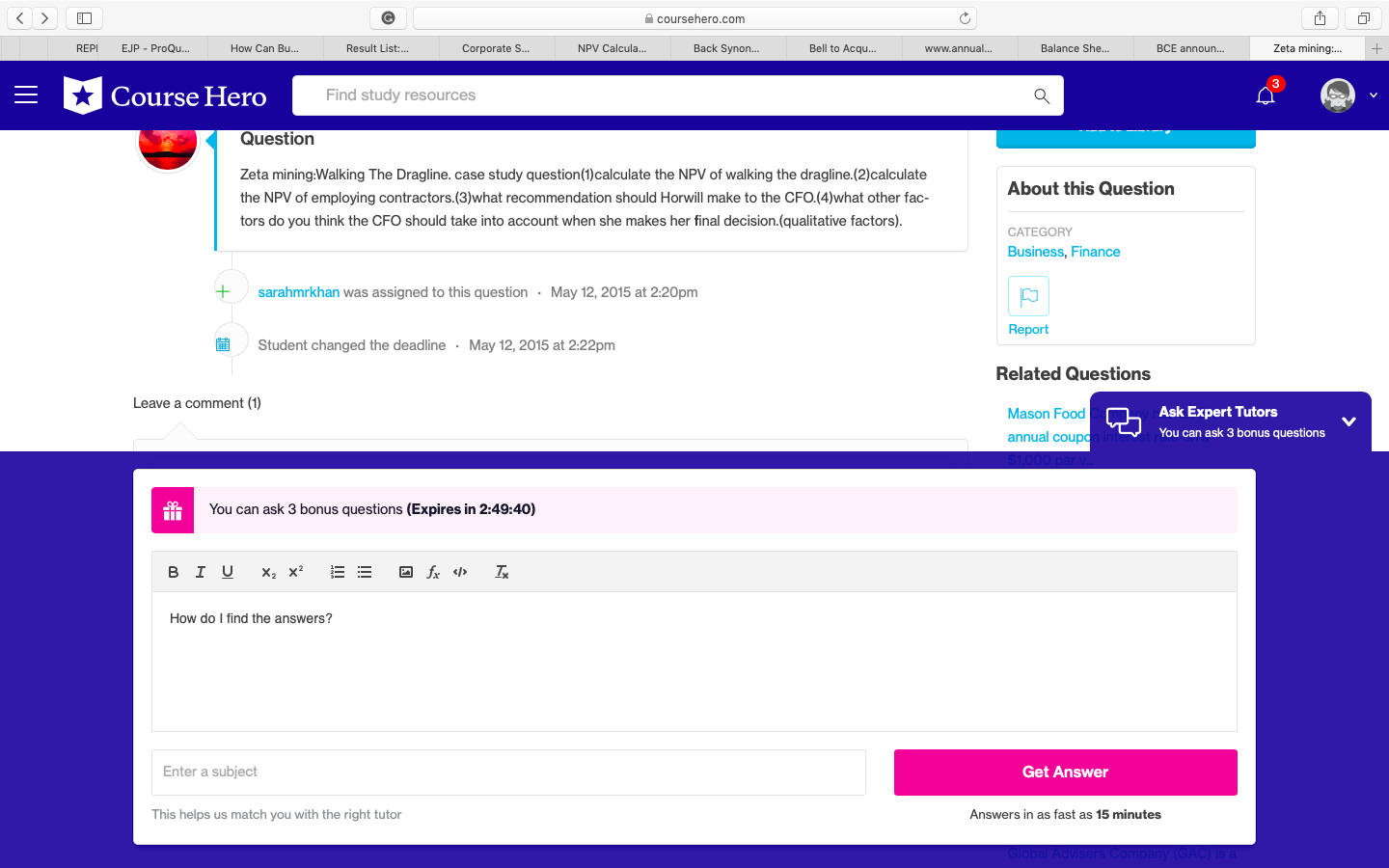Click the search magnifier icon

(1041, 95)
